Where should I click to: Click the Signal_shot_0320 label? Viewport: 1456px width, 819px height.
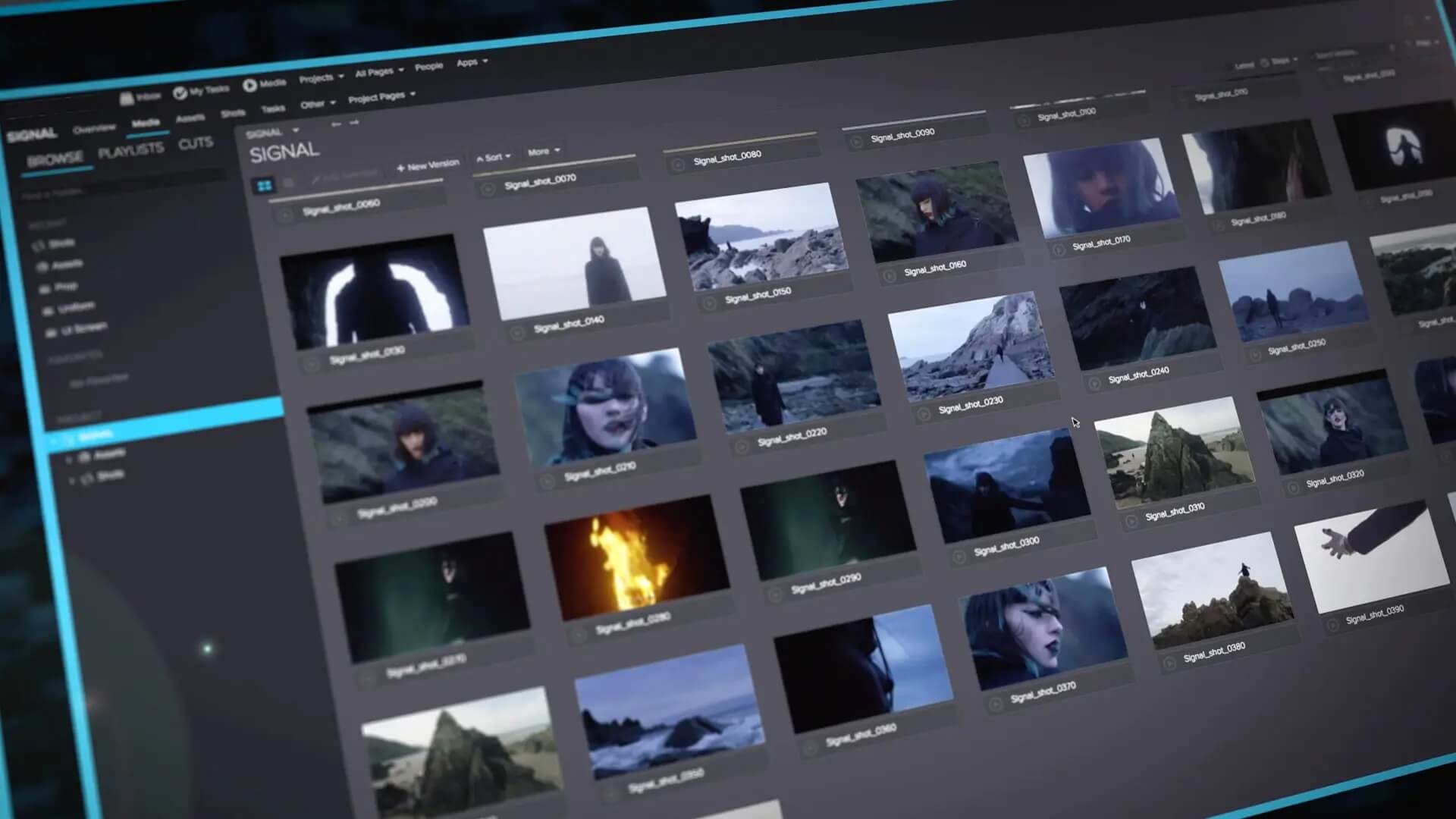pos(1335,479)
